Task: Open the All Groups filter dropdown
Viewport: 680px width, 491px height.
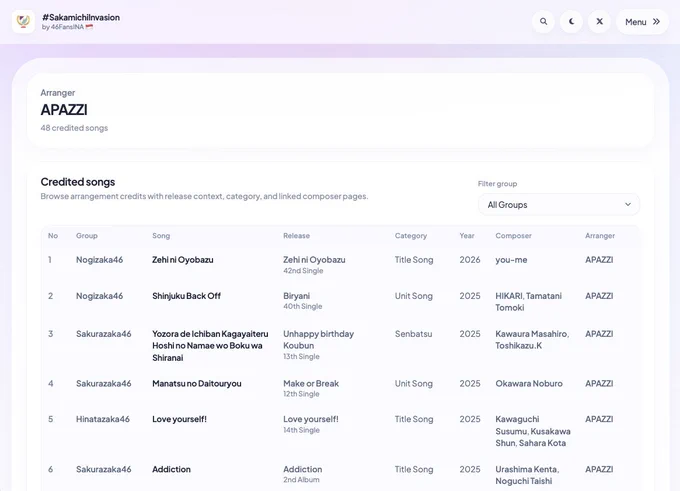Action: coord(559,204)
